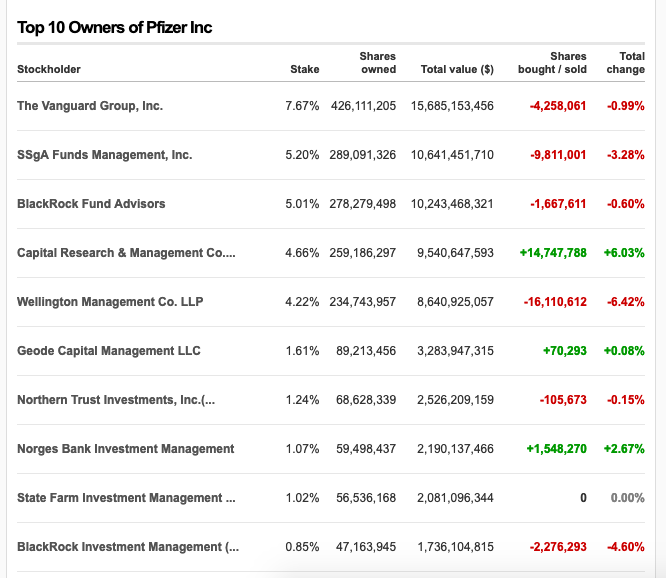Click the 56,536,168 shares owned cell
The width and height of the screenshot is (666, 578).
coord(366,498)
